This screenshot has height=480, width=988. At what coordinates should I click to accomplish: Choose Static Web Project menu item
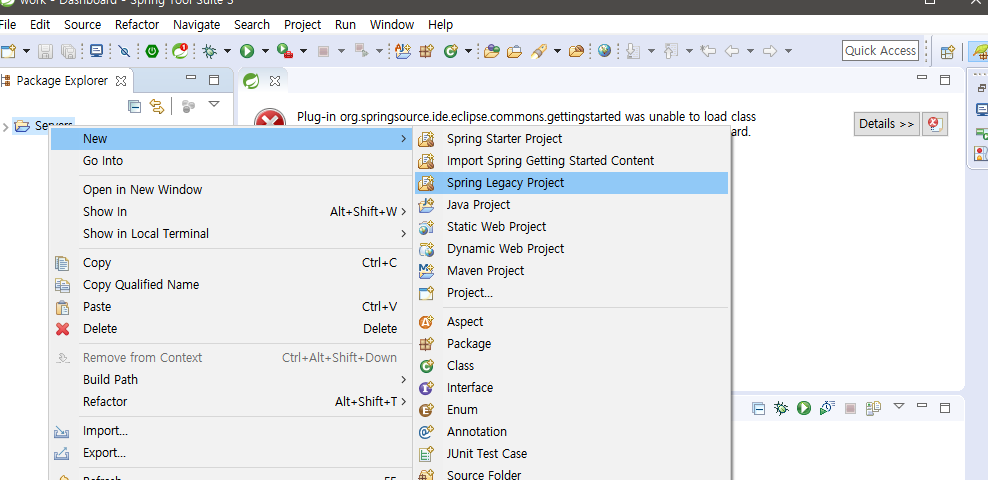coord(572,227)
